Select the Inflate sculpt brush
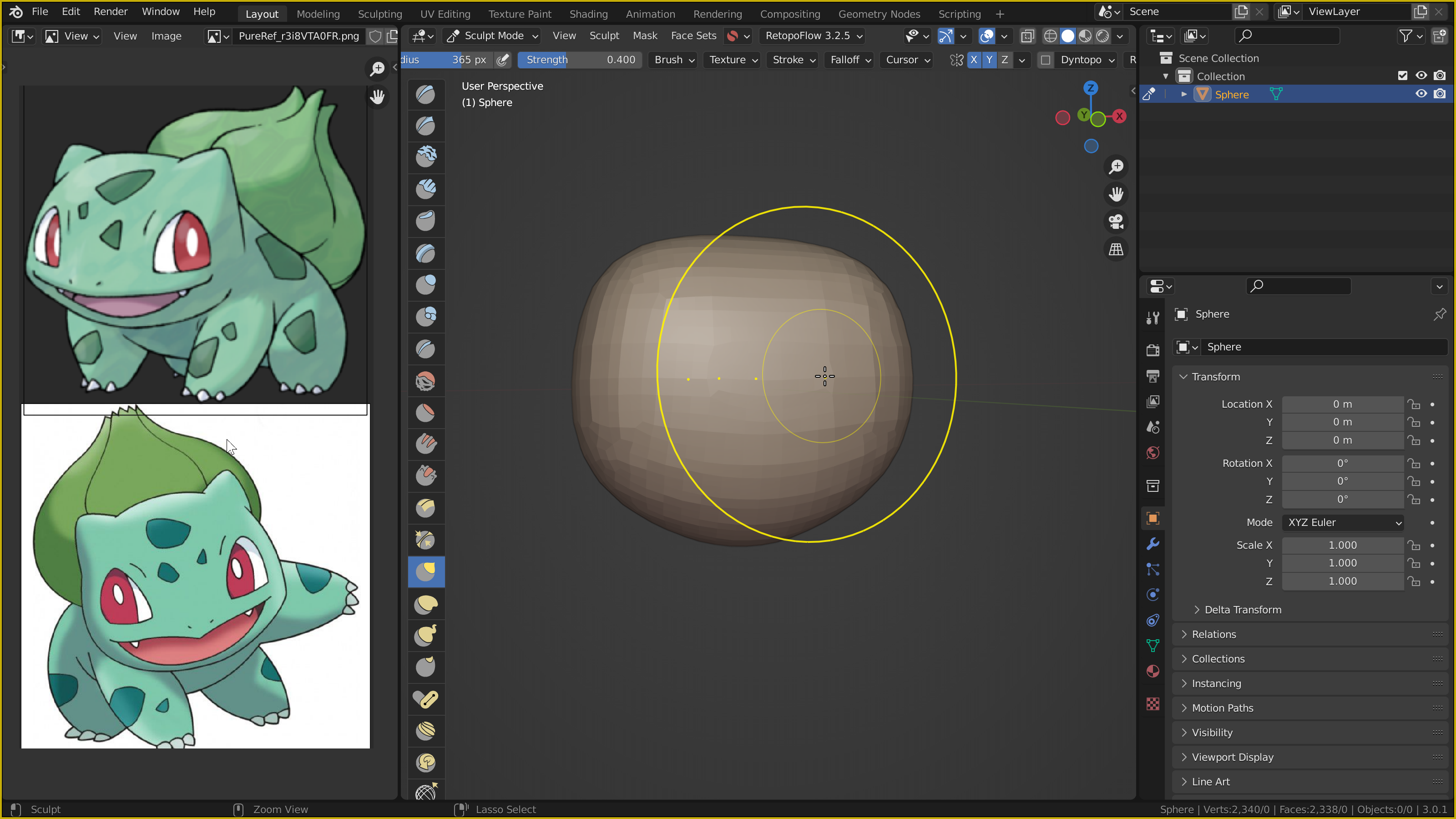Screen dimensions: 1456x819 425,284
